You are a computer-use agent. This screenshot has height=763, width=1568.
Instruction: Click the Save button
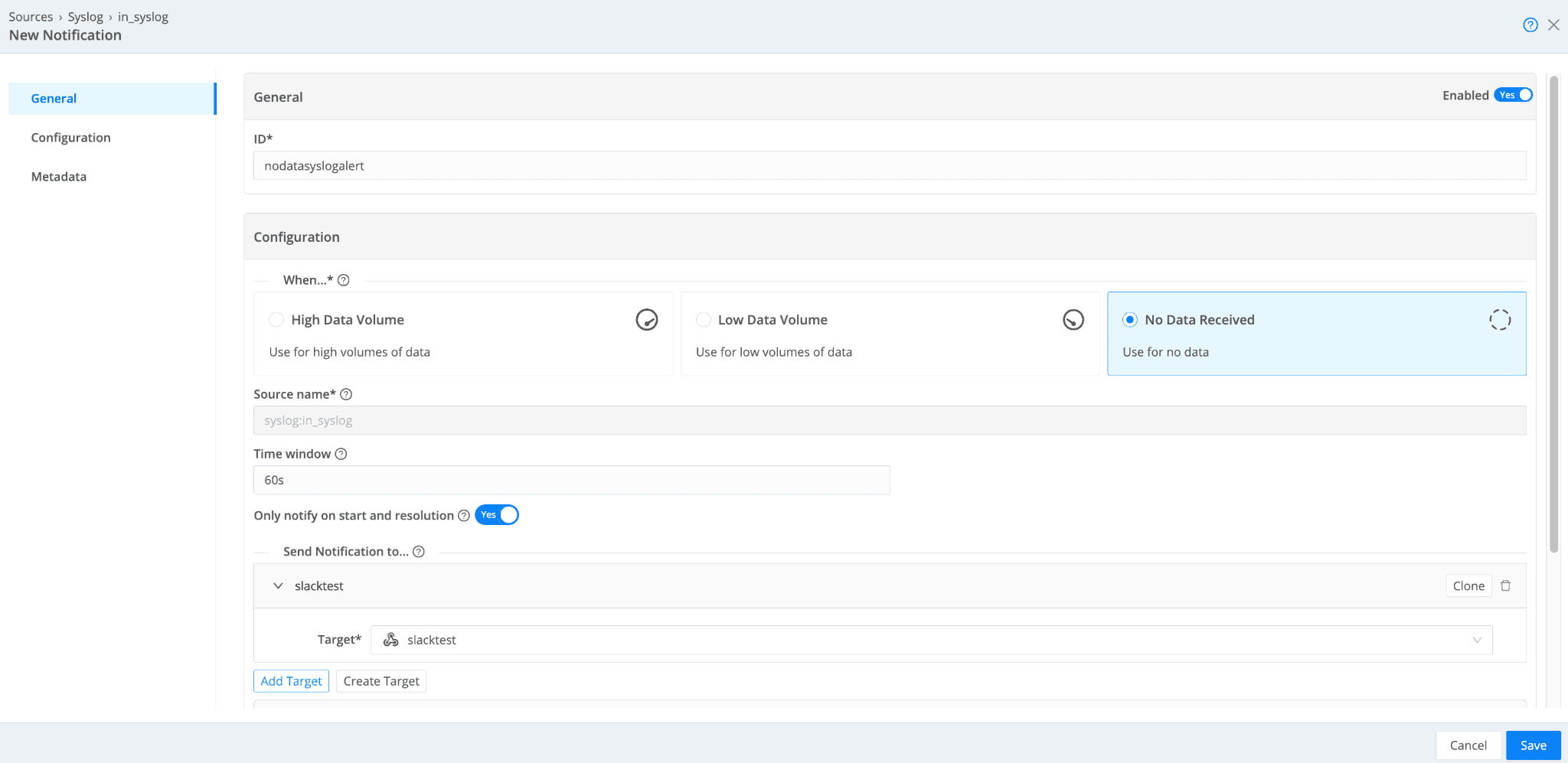point(1533,745)
